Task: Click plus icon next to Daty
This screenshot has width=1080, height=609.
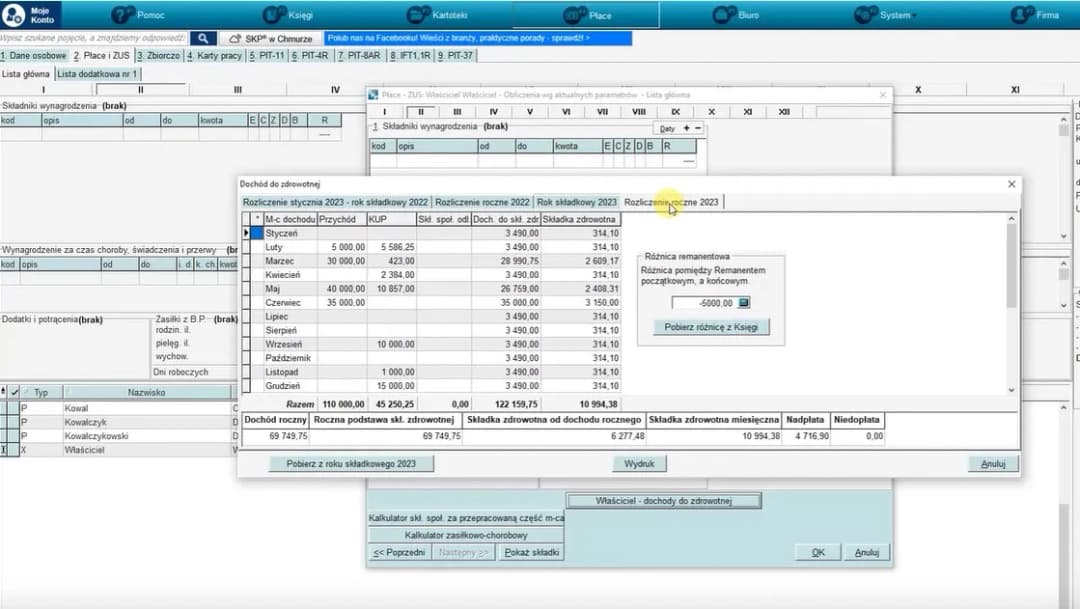Action: [686, 129]
